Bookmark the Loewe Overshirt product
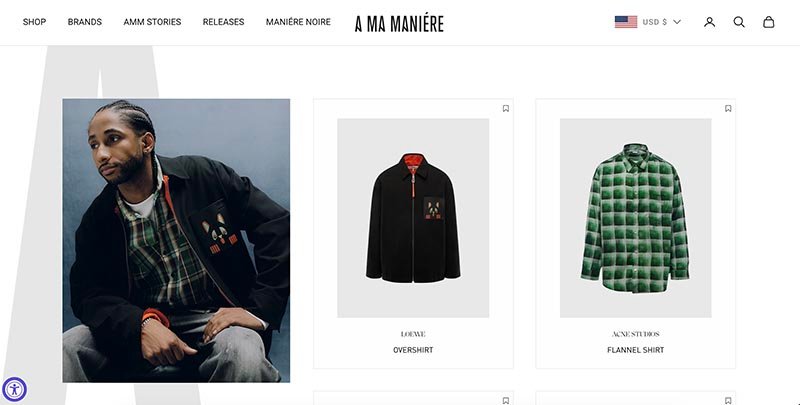The image size is (800, 405). click(506, 108)
